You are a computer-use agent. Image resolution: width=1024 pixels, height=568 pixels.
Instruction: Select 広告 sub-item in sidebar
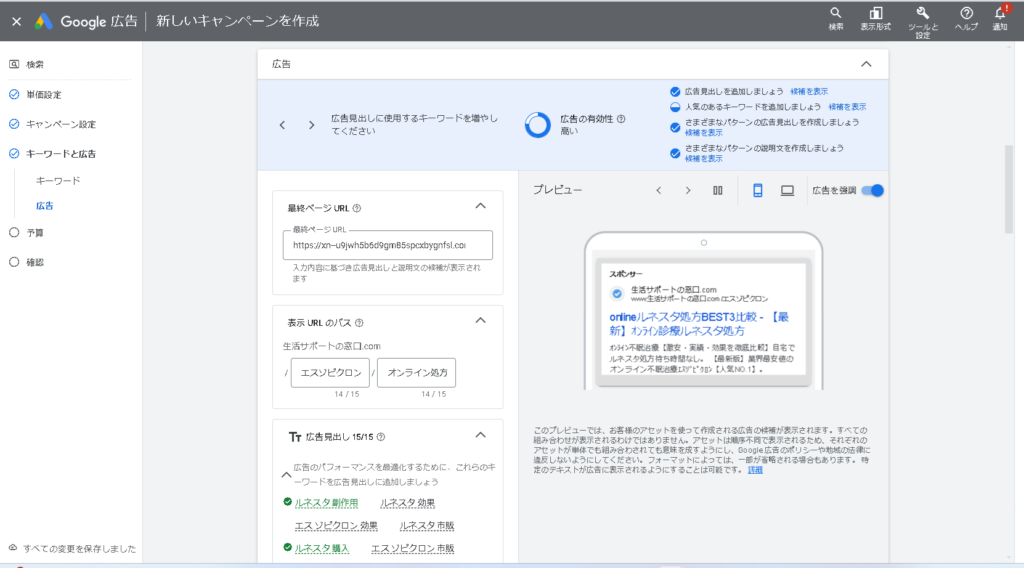click(x=44, y=206)
